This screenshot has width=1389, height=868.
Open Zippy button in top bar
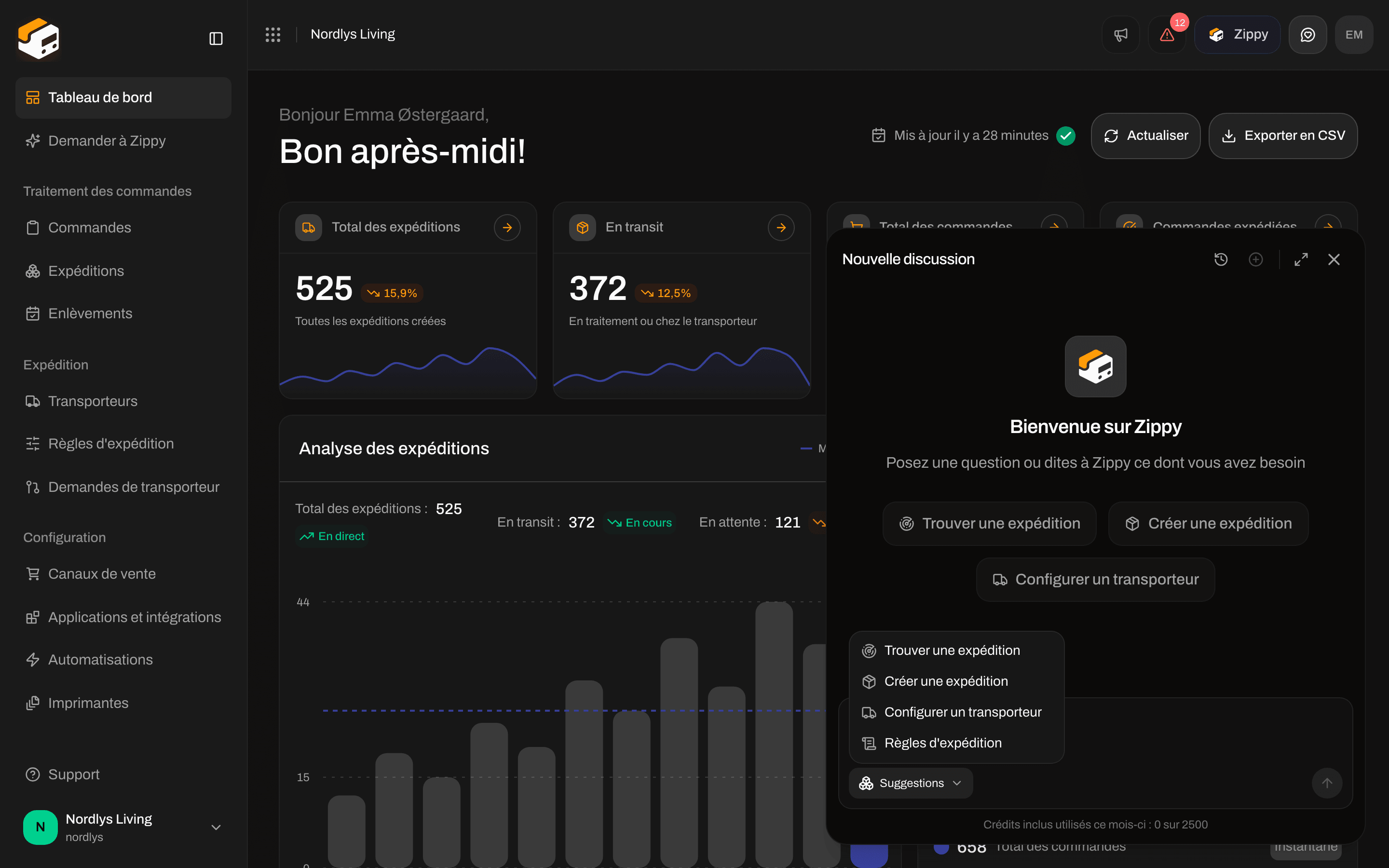pyautogui.click(x=1238, y=34)
